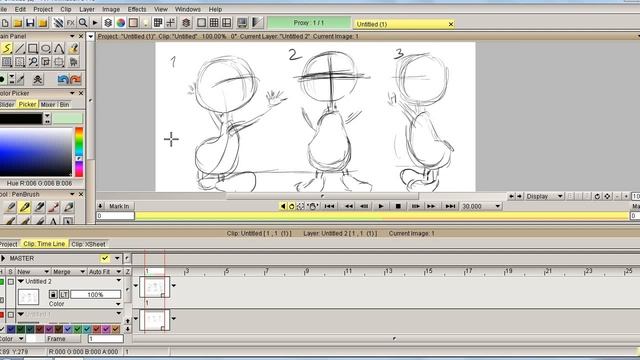Save project with the floppy disk icon
Screen dimensions: 640x360
point(30,23)
